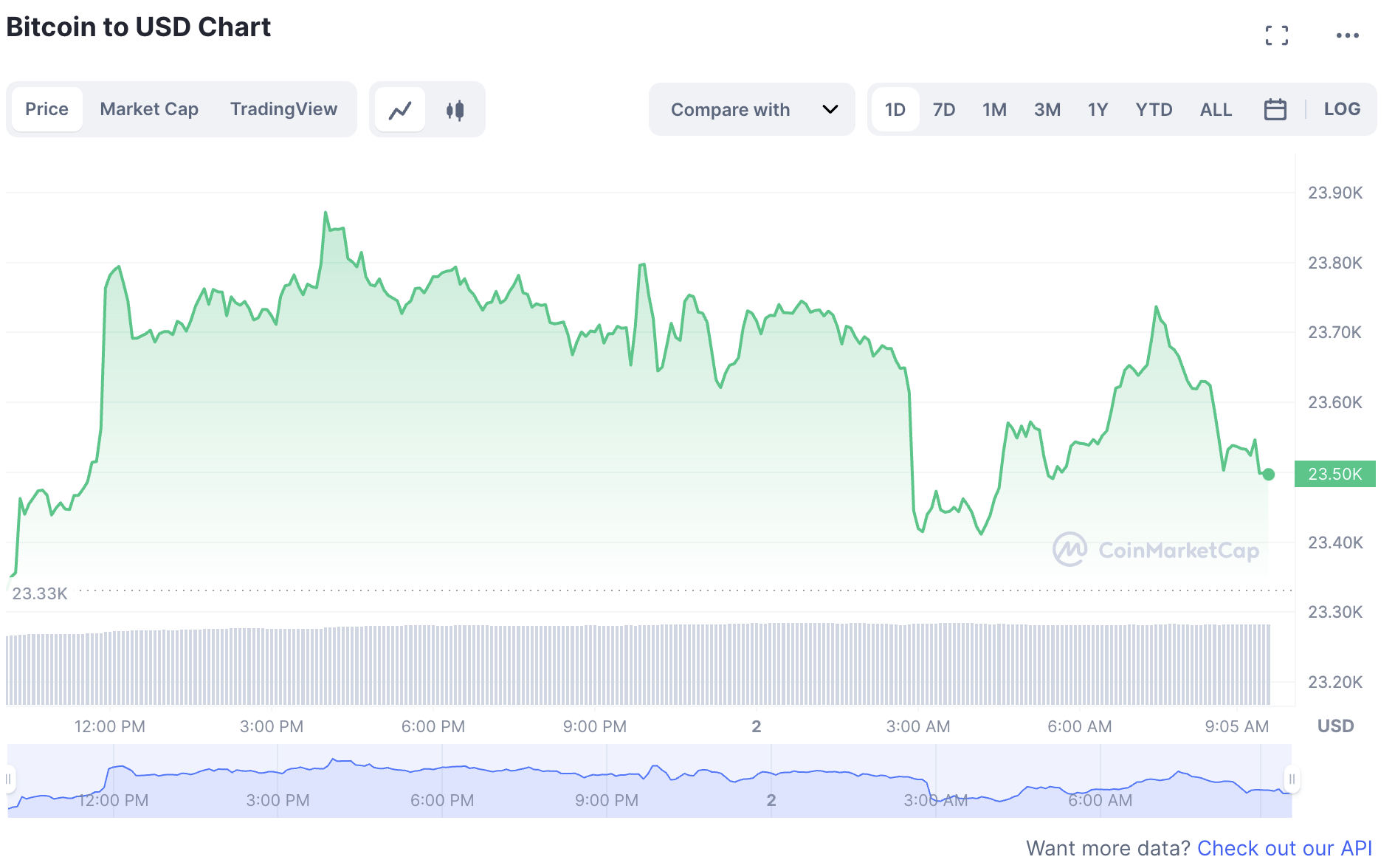
Task: Select the Price tab
Action: [x=46, y=109]
